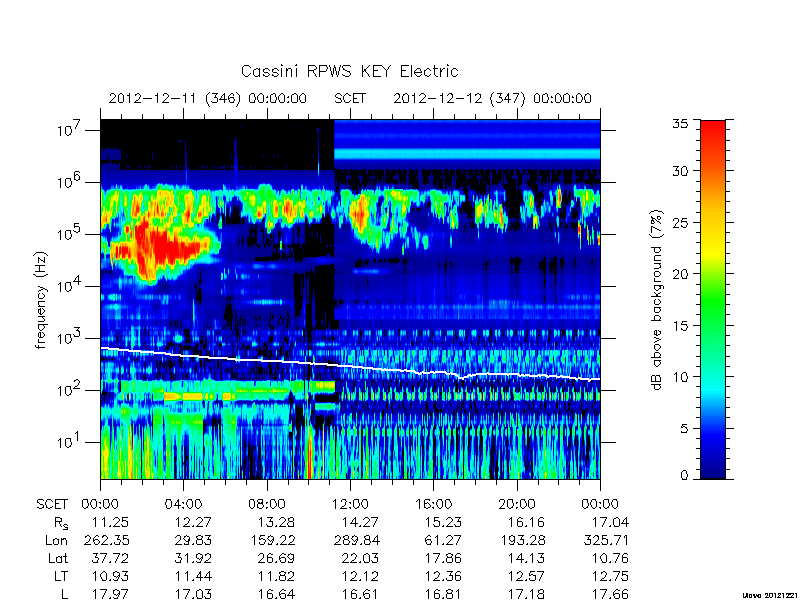Click the 10^1 frequency tick label
This screenshot has width=800, height=600.
[x=70, y=442]
